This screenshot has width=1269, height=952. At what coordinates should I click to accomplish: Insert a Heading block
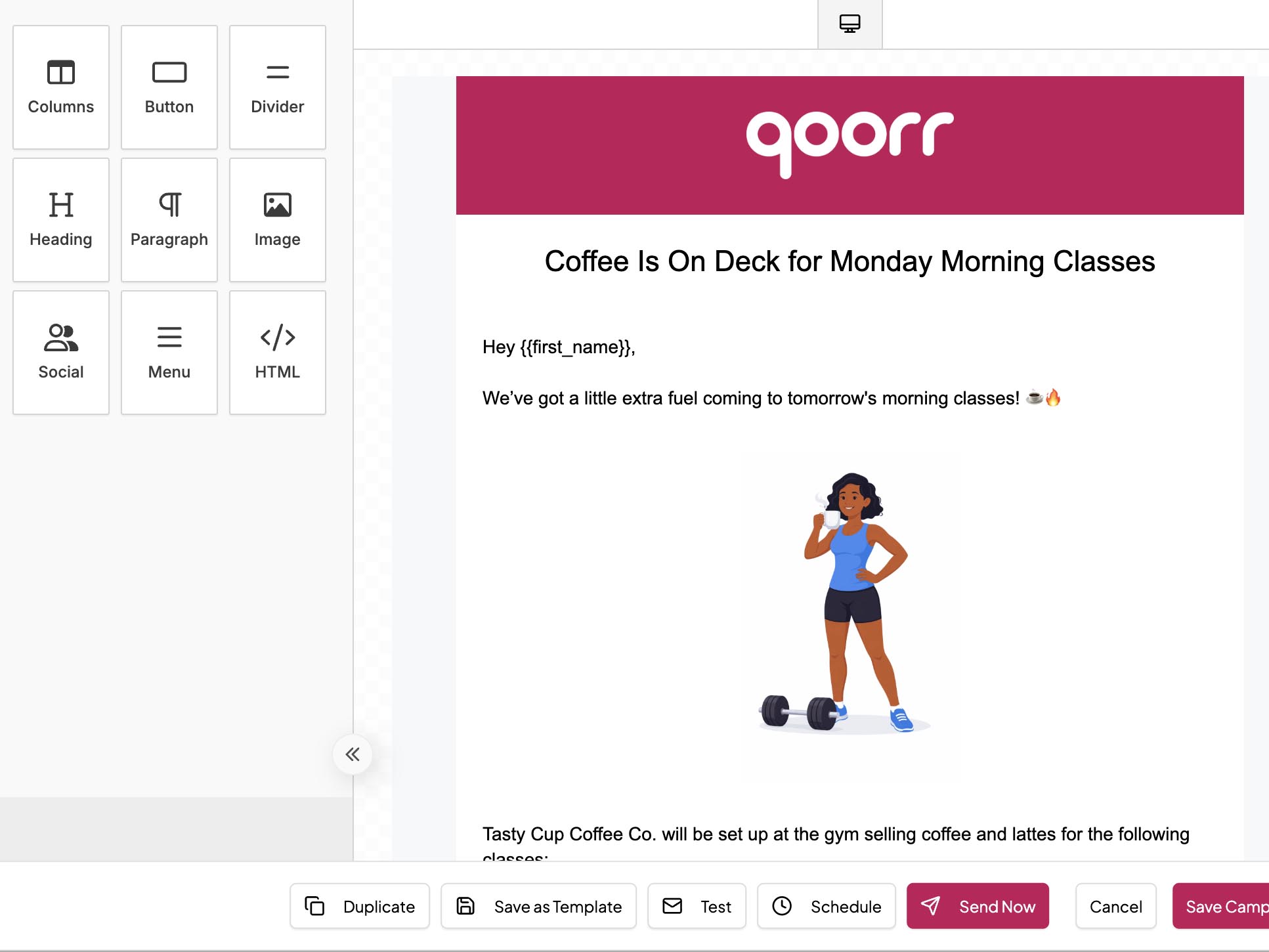pyautogui.click(x=60, y=219)
